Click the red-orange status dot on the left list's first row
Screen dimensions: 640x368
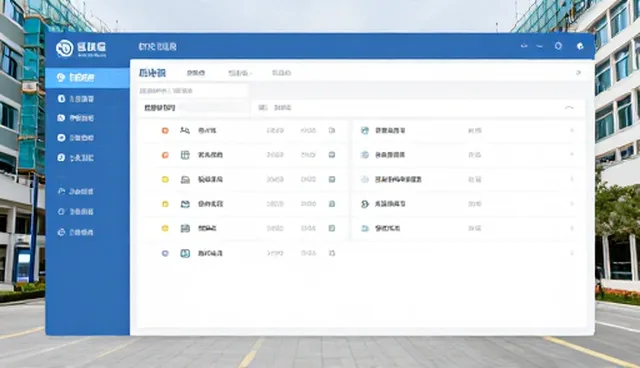[x=165, y=131]
